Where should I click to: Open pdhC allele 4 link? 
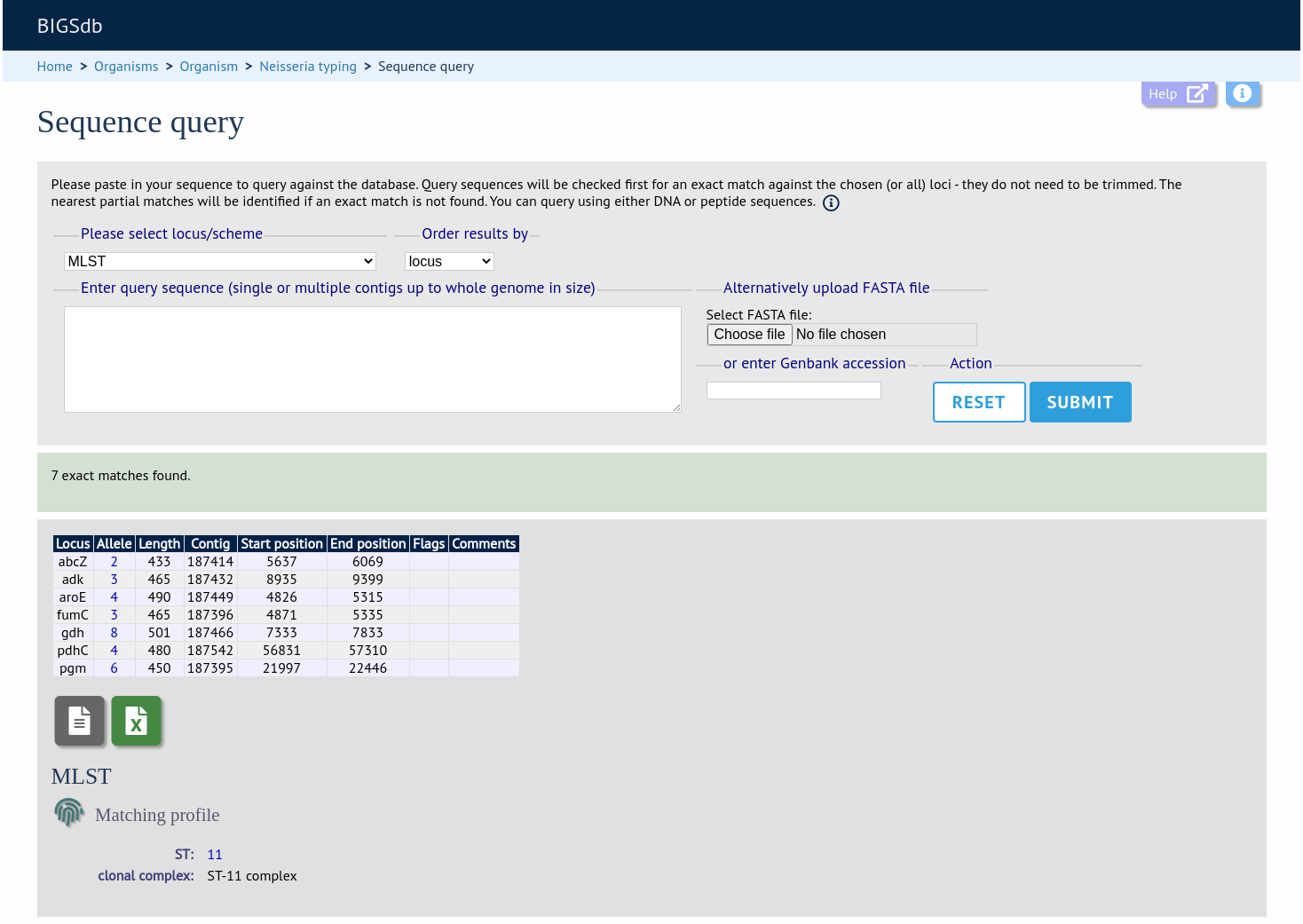click(x=114, y=651)
